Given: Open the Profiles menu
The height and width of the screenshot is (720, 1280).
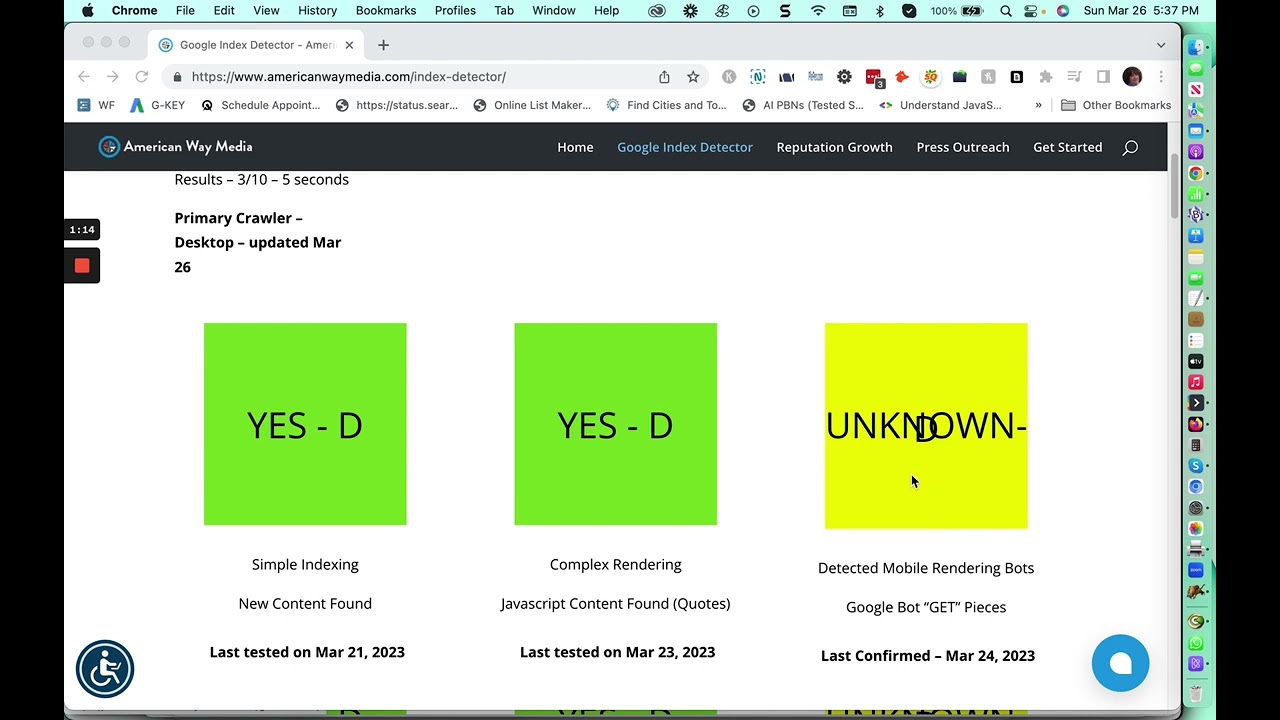Looking at the screenshot, I should [455, 11].
